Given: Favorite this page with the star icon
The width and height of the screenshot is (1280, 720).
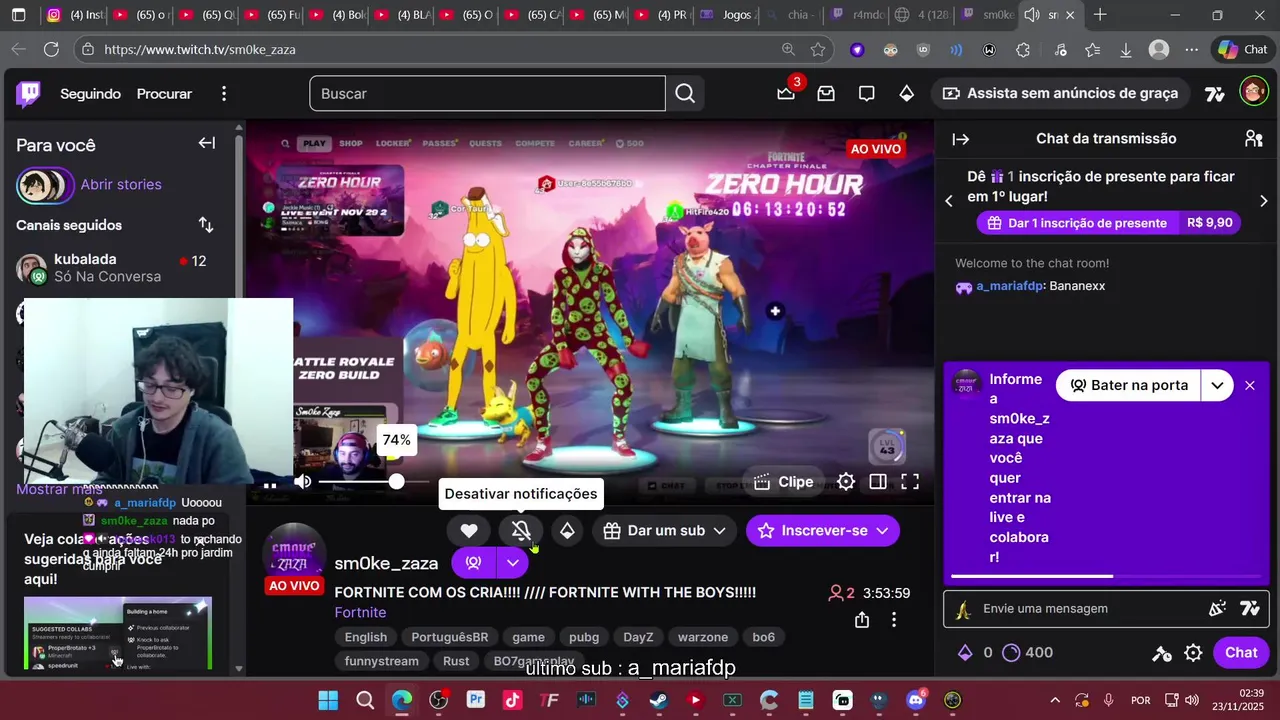Looking at the screenshot, I should pyautogui.click(x=818, y=49).
